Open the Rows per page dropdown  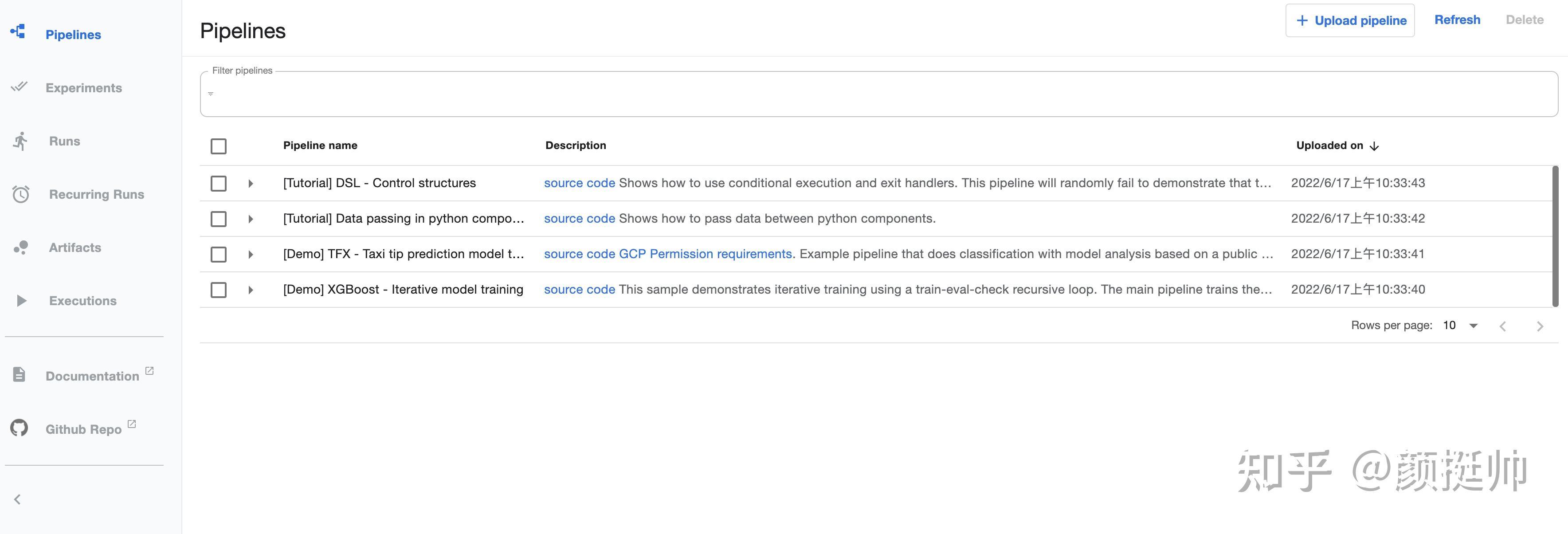1460,326
